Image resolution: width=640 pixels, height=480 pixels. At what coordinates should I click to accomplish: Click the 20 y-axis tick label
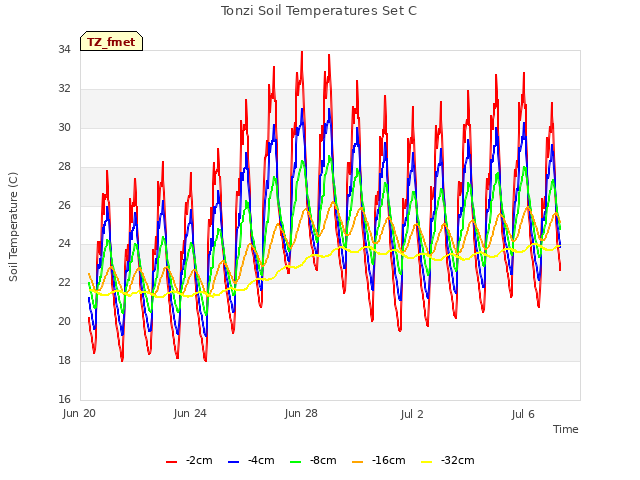pos(64,322)
